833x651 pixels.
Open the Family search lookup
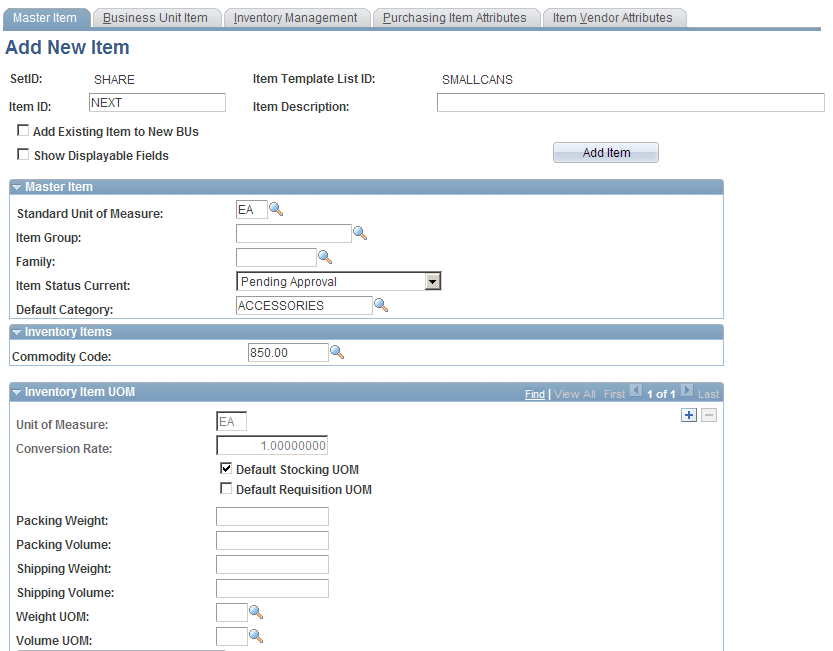(x=325, y=256)
